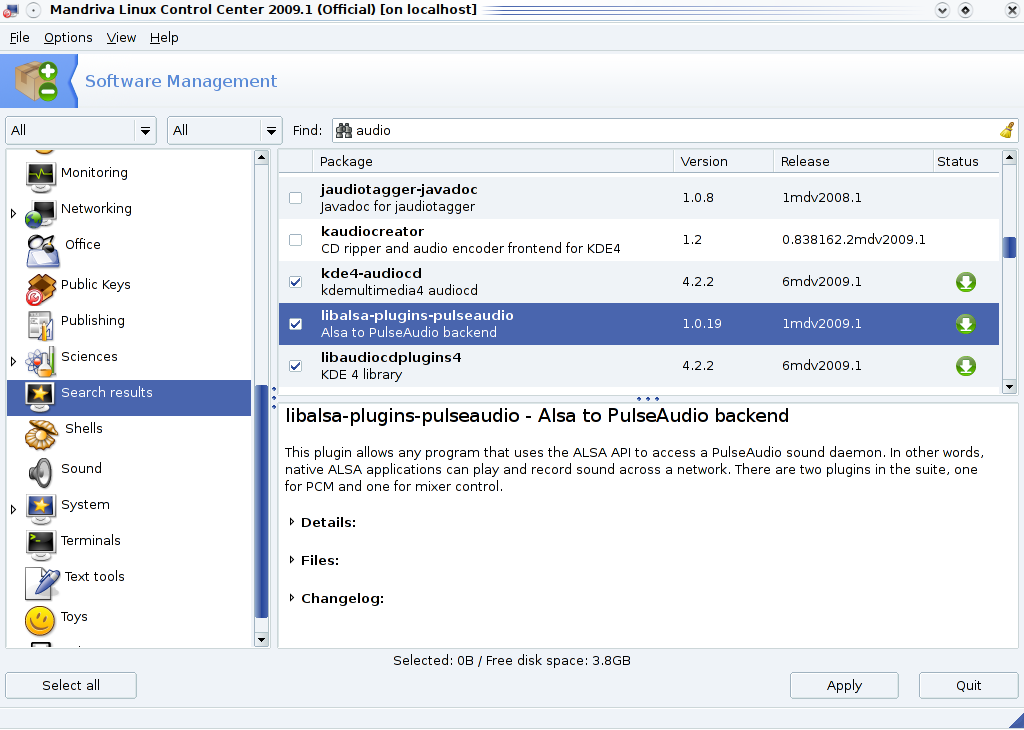This screenshot has height=730, width=1024.
Task: Toggle the jaudiotagger-javadoc checkbox
Action: tap(295, 198)
